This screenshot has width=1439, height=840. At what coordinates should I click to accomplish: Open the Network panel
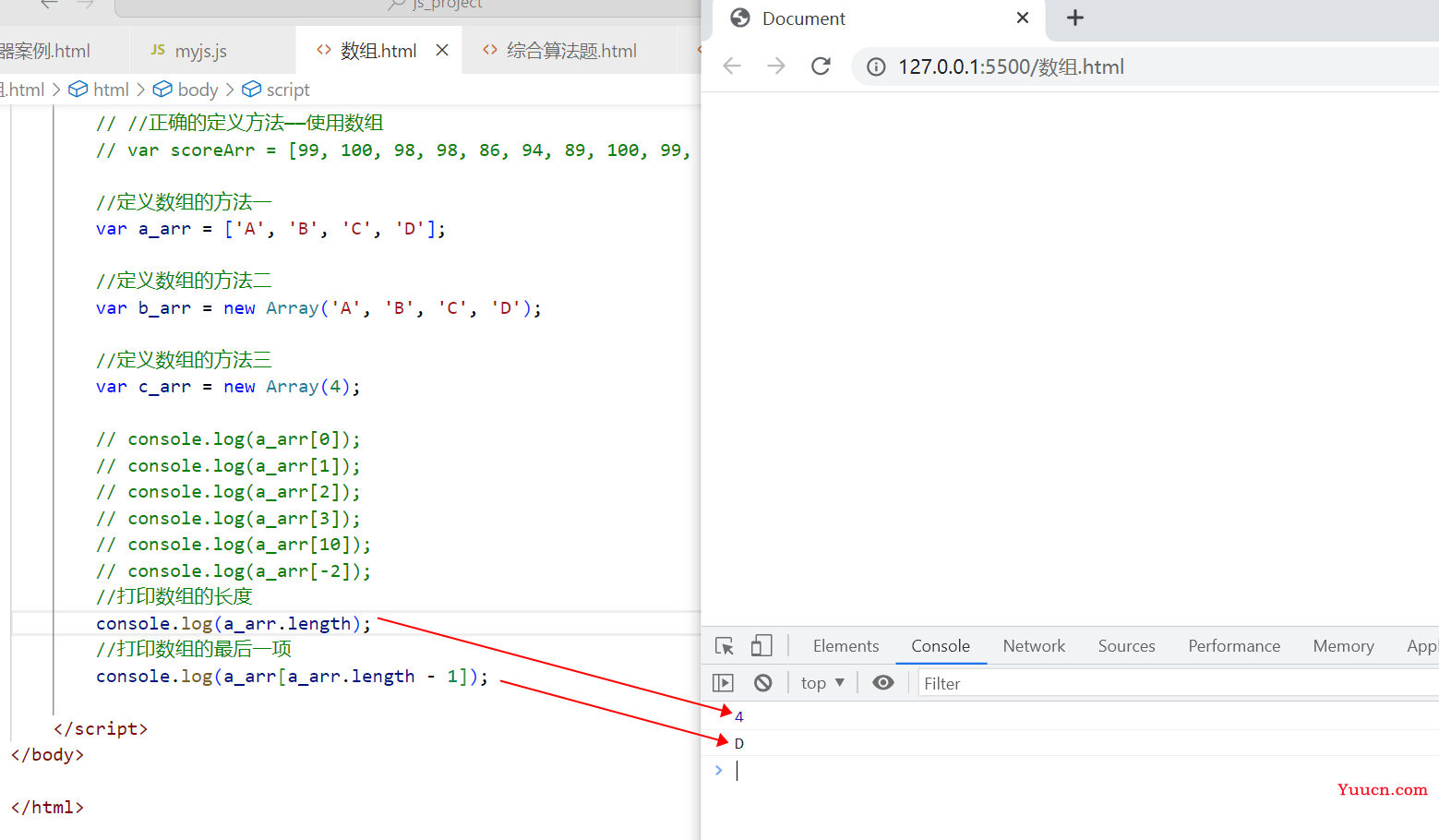[1034, 646]
